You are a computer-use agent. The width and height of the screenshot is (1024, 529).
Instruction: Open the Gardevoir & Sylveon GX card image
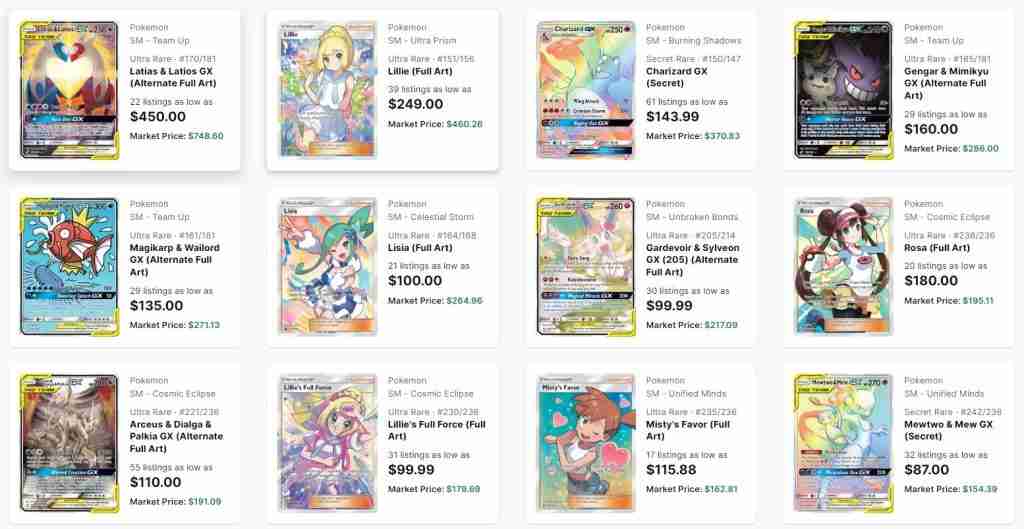coord(585,266)
